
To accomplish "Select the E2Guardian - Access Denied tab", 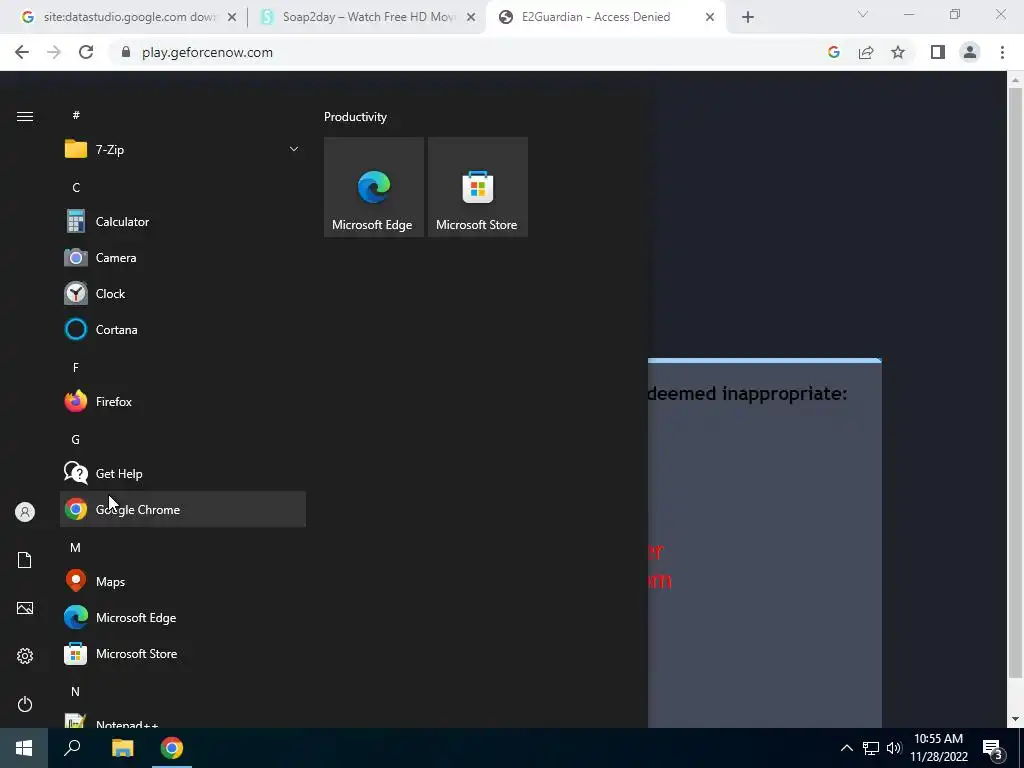I will click(x=606, y=17).
